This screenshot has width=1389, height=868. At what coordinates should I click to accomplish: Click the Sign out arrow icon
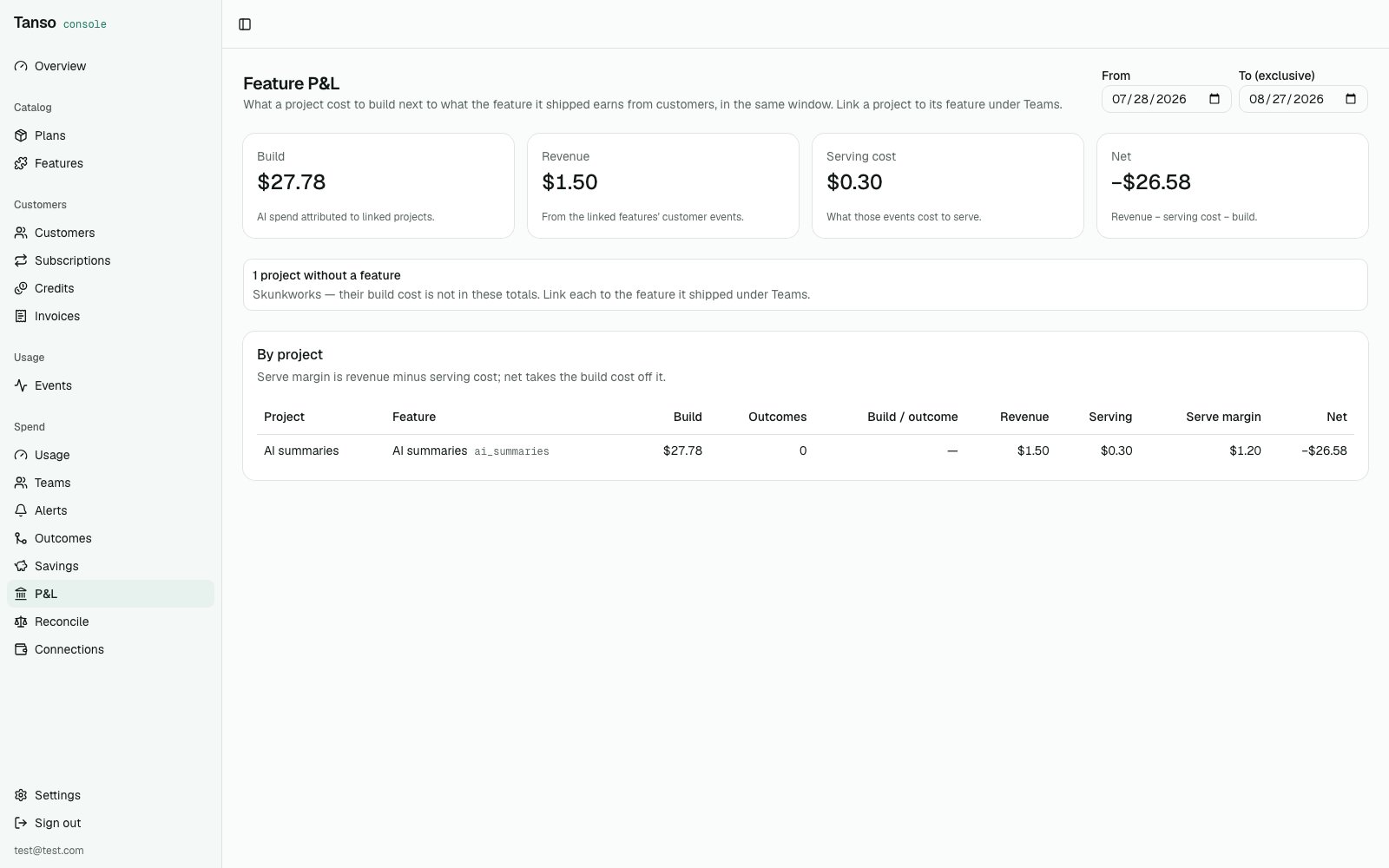point(21,823)
